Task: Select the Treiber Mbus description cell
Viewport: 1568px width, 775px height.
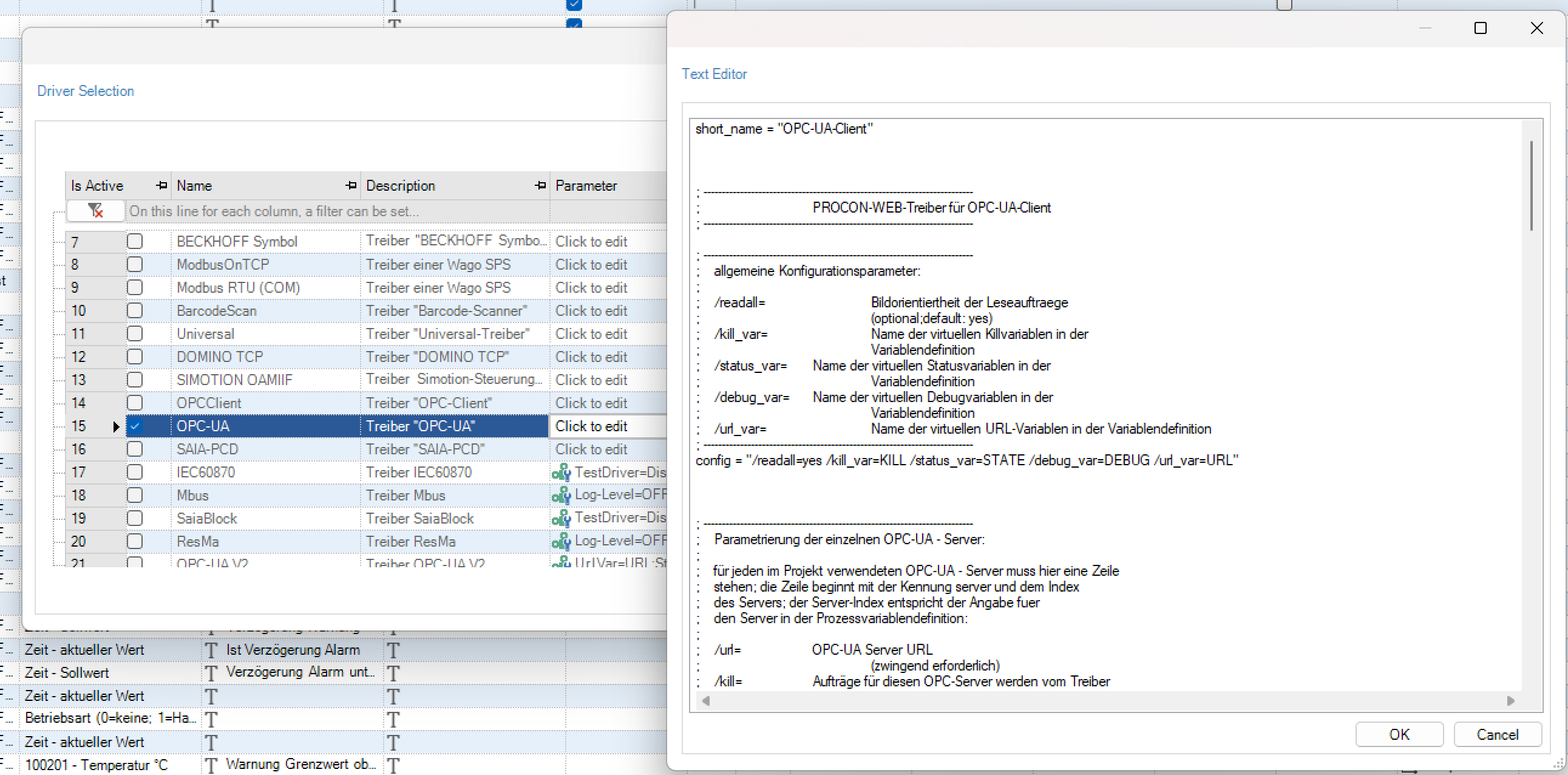Action: click(455, 496)
